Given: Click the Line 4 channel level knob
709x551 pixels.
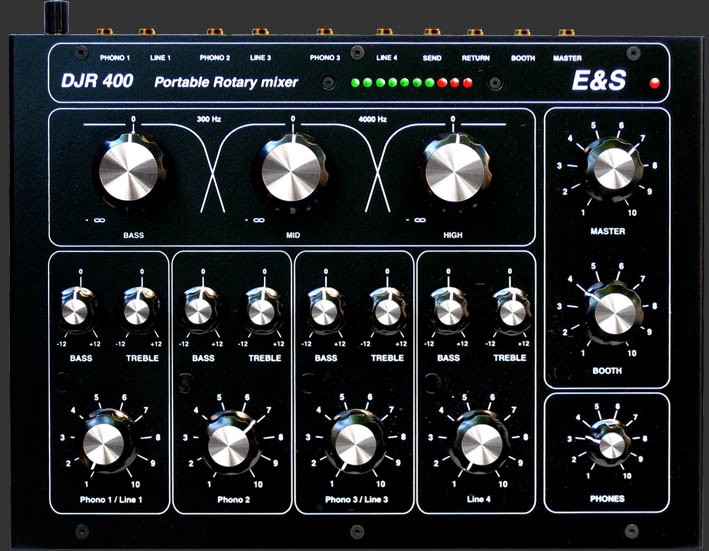Looking at the screenshot, I should pyautogui.click(x=480, y=443).
